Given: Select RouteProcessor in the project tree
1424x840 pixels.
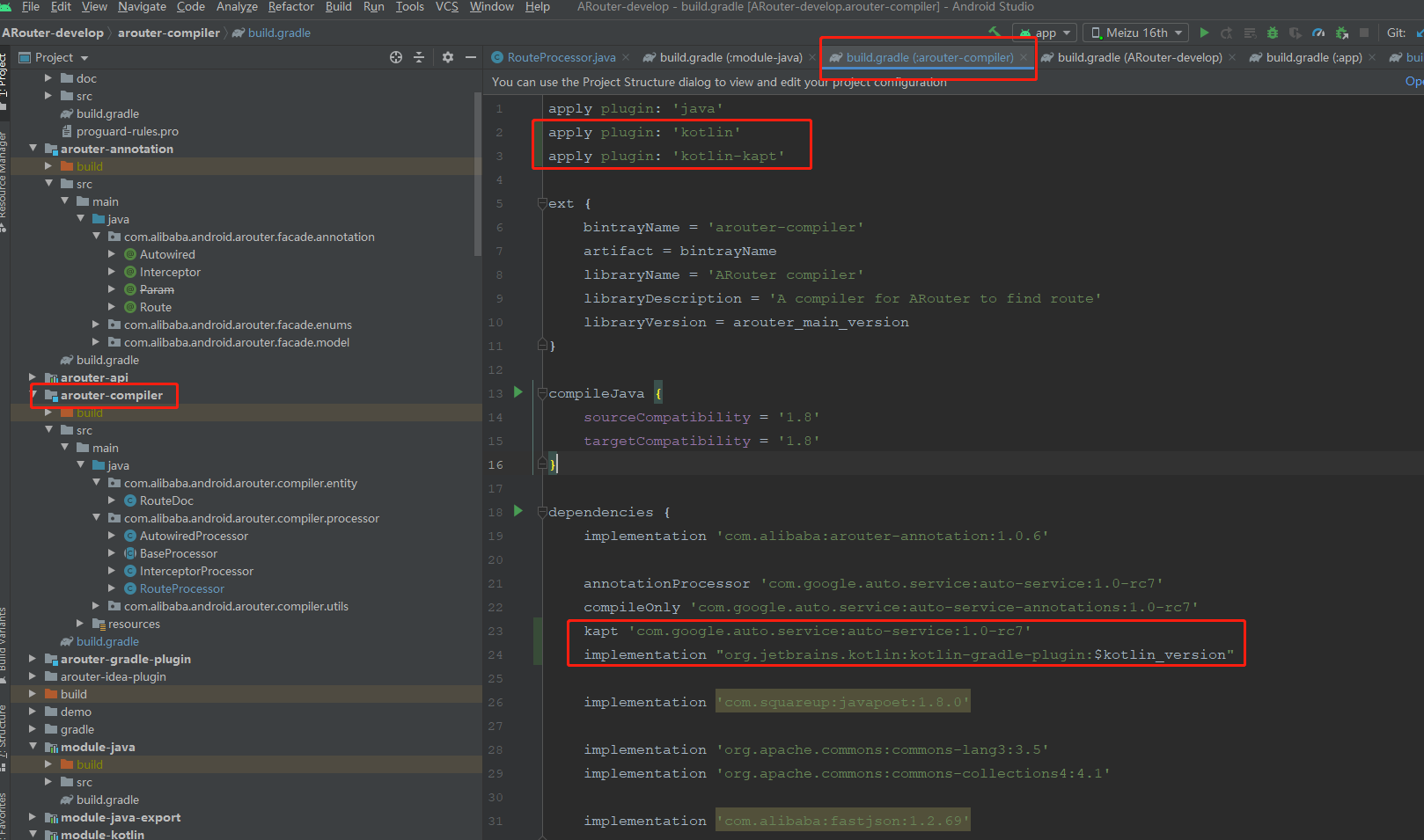Looking at the screenshot, I should point(181,588).
